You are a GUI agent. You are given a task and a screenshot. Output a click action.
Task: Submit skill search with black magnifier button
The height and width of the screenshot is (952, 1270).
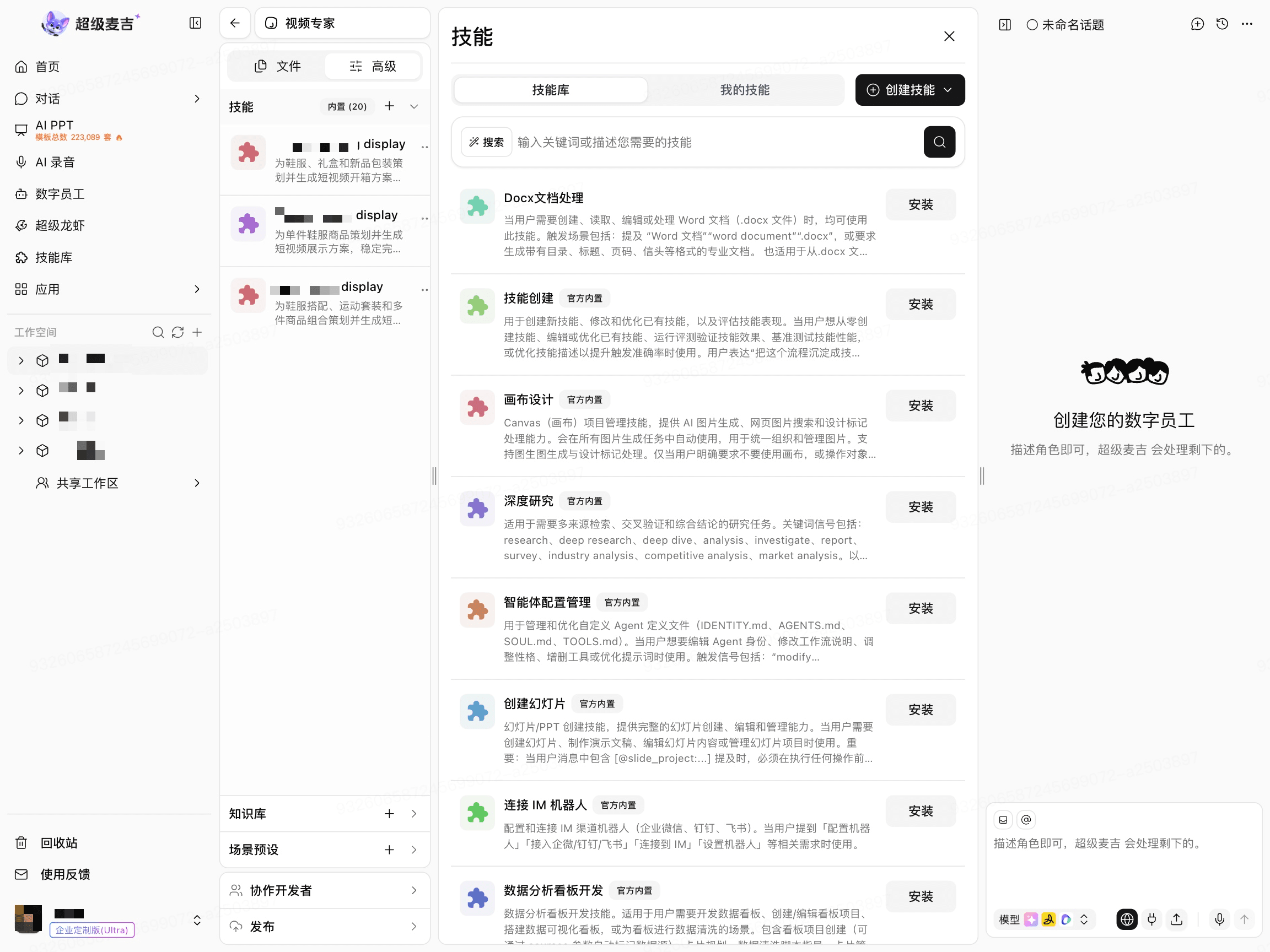point(939,142)
